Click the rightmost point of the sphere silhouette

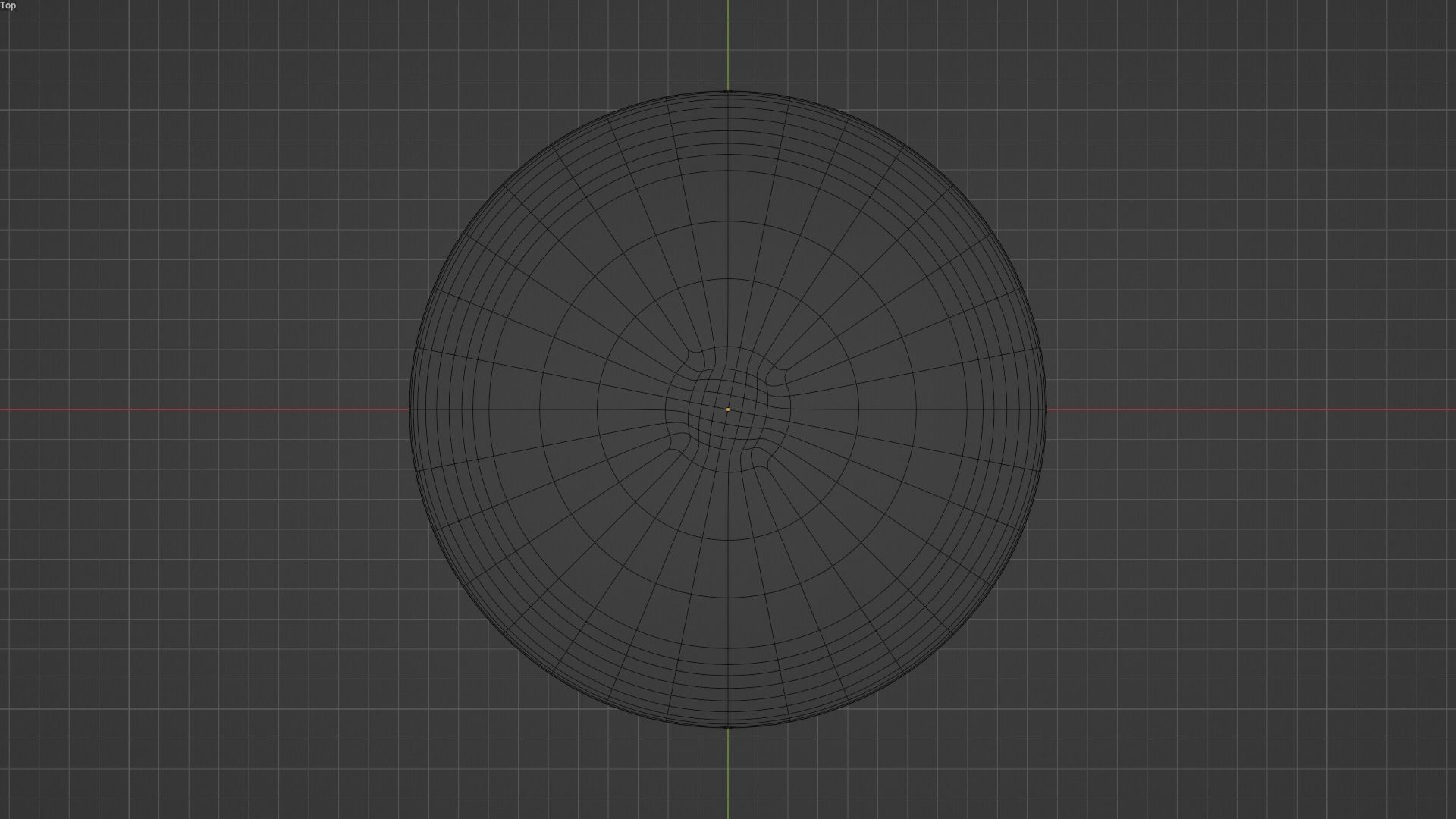pyautogui.click(x=1046, y=409)
